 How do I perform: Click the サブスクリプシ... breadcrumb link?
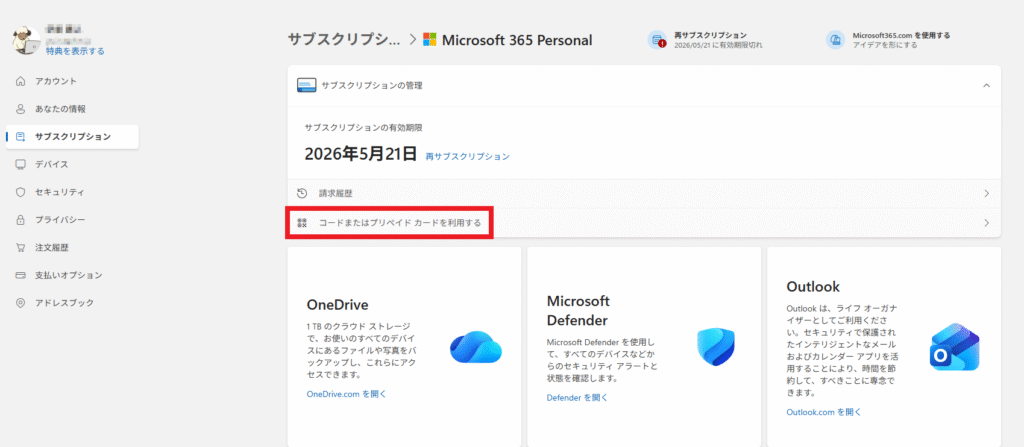pyautogui.click(x=344, y=39)
